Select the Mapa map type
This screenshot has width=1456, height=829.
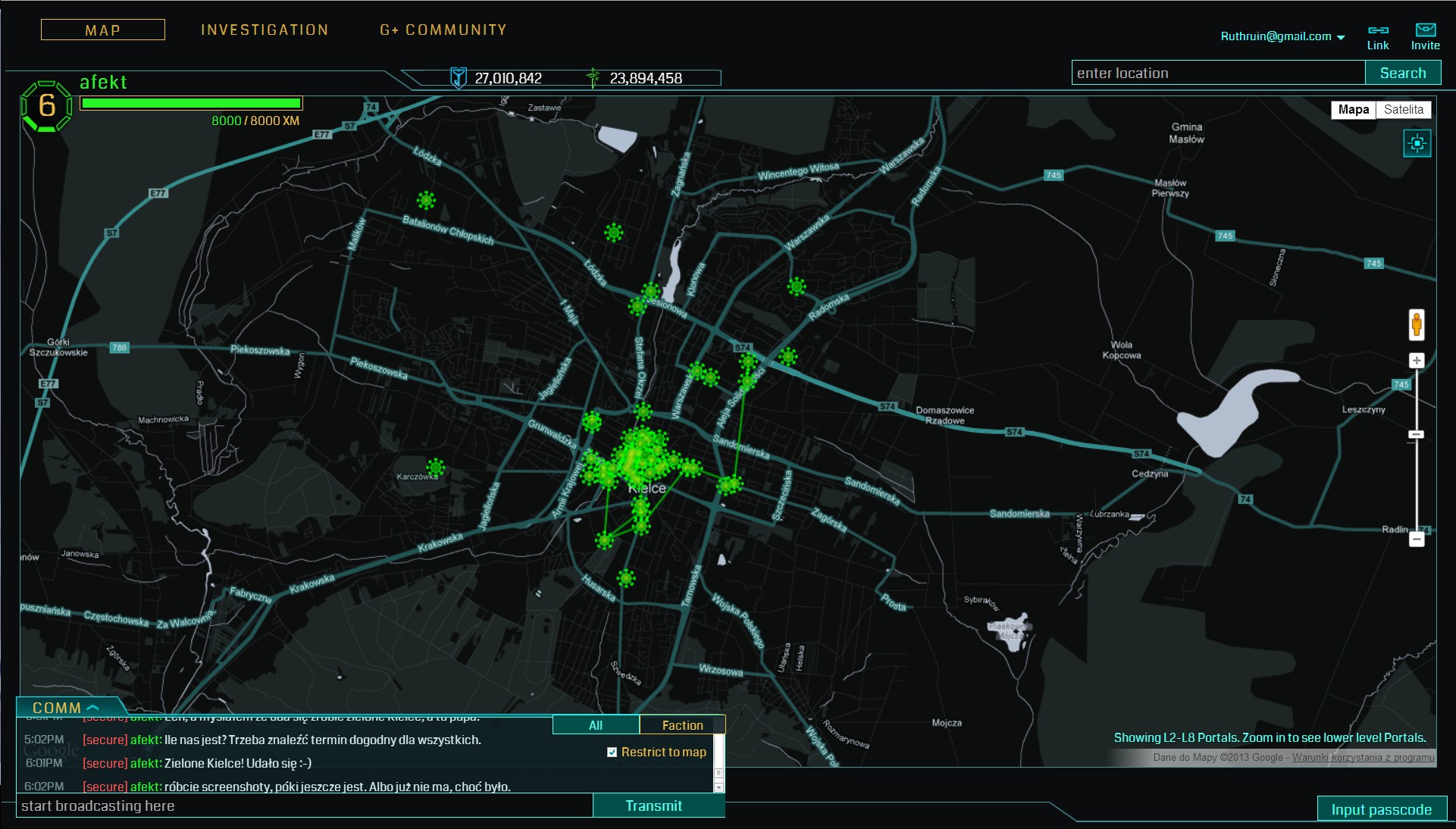tap(1353, 109)
